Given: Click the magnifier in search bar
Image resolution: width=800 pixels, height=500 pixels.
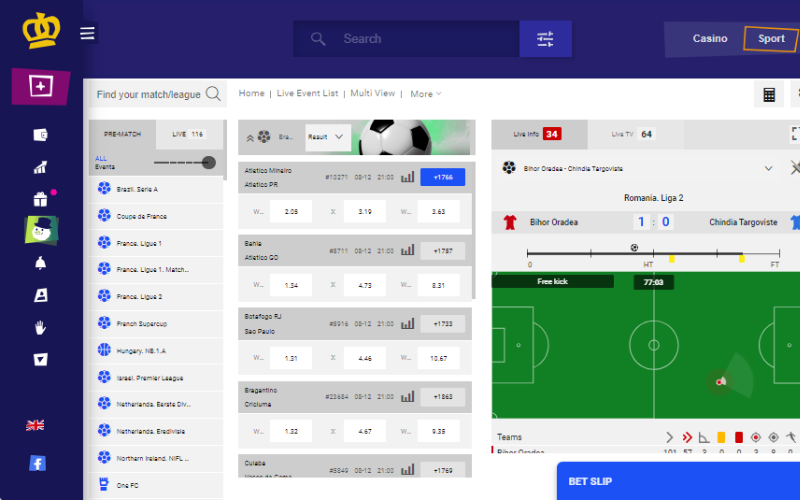Looking at the screenshot, I should 318,39.
